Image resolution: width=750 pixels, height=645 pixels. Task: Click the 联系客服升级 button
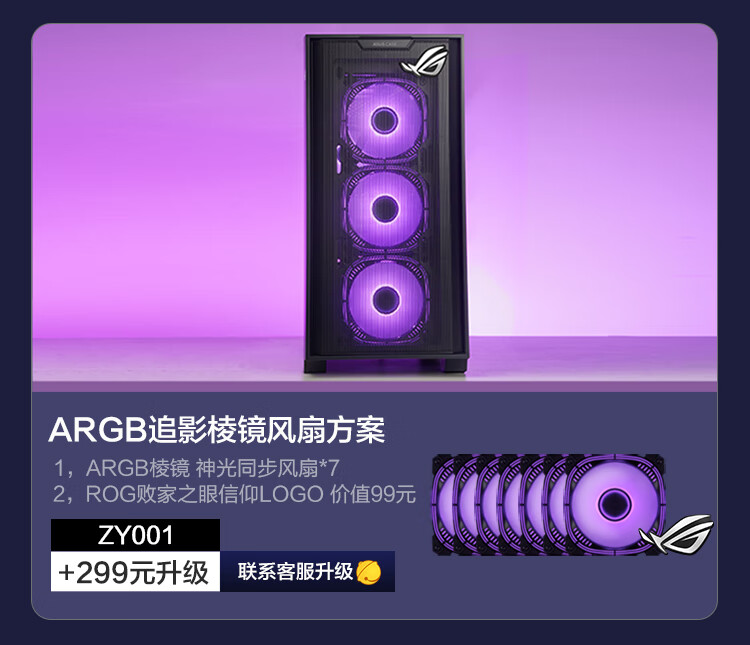tap(307, 571)
